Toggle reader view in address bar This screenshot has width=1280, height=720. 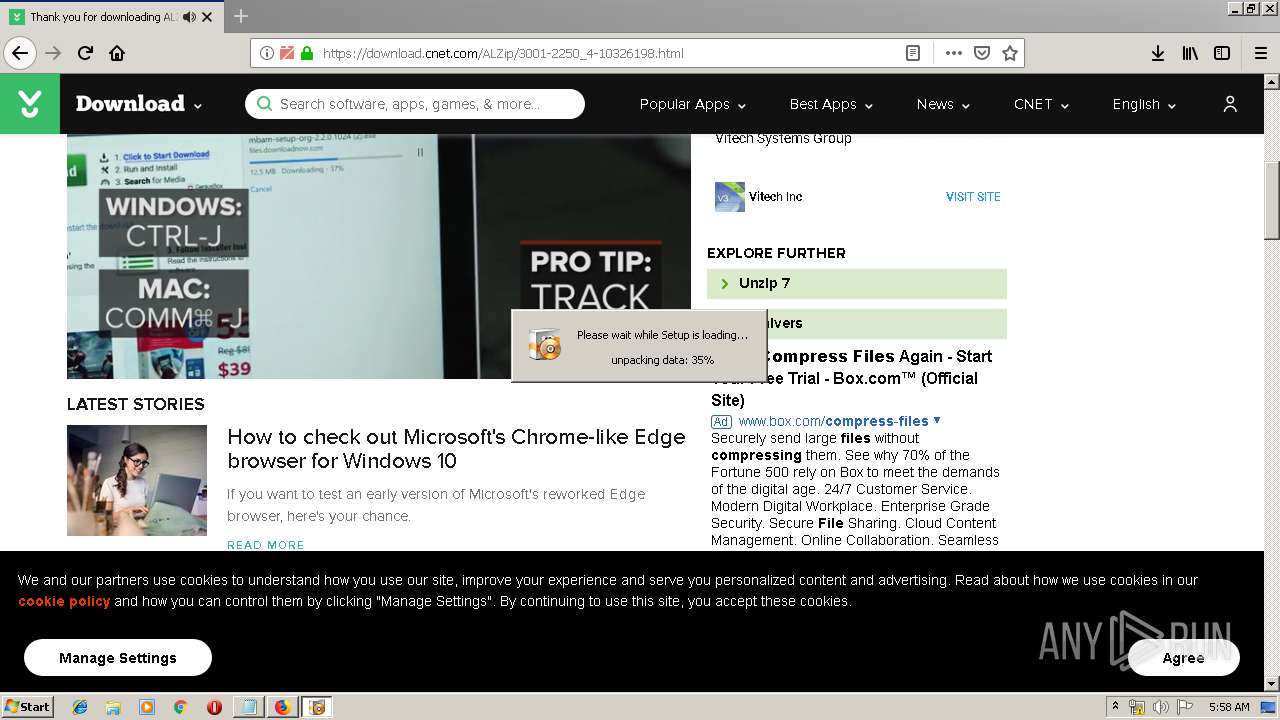[913, 53]
